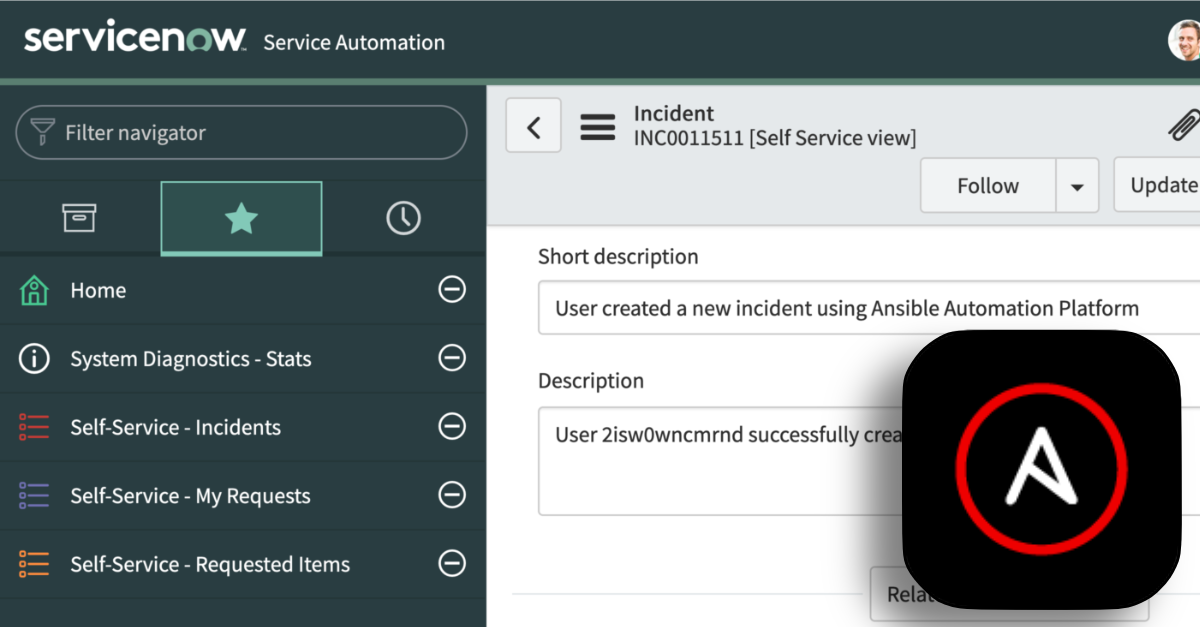Focus the Filter navigator search field
The image size is (1200, 627).
coord(250,132)
